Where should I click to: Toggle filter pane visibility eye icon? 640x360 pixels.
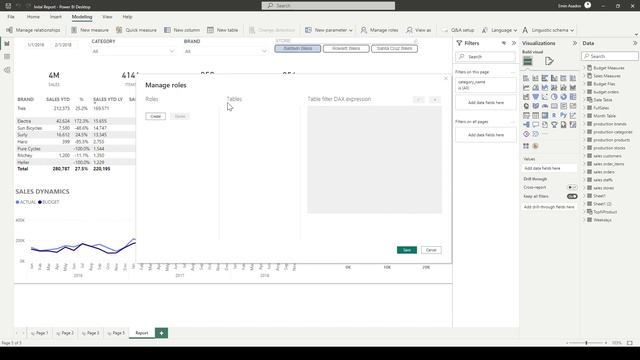(504, 43)
